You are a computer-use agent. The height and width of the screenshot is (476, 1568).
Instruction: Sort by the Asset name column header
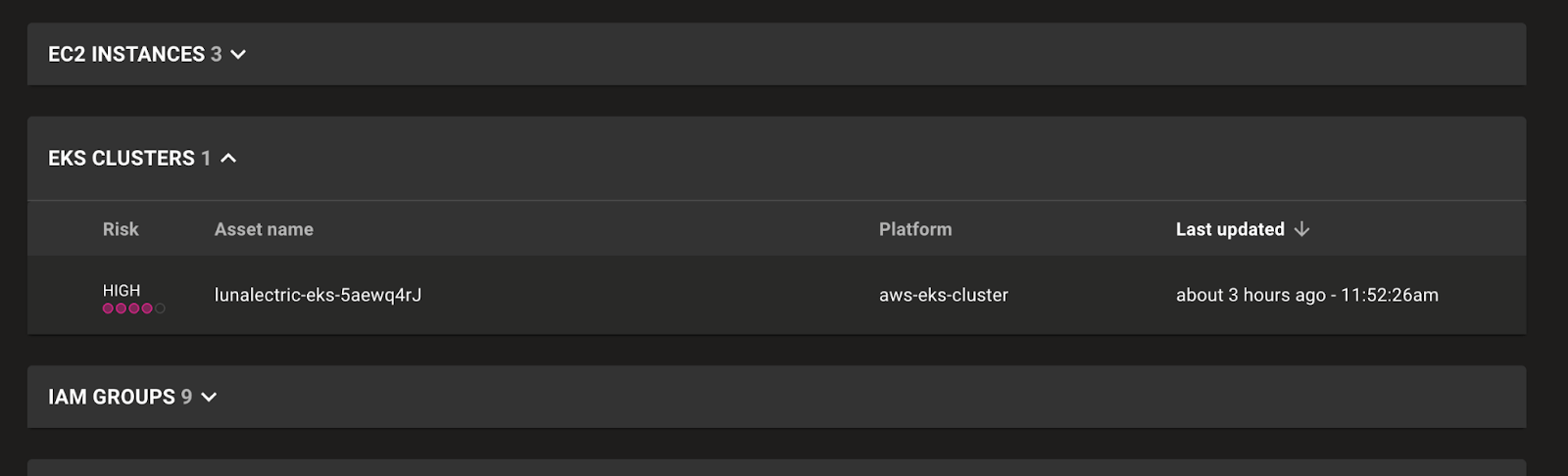tap(264, 229)
